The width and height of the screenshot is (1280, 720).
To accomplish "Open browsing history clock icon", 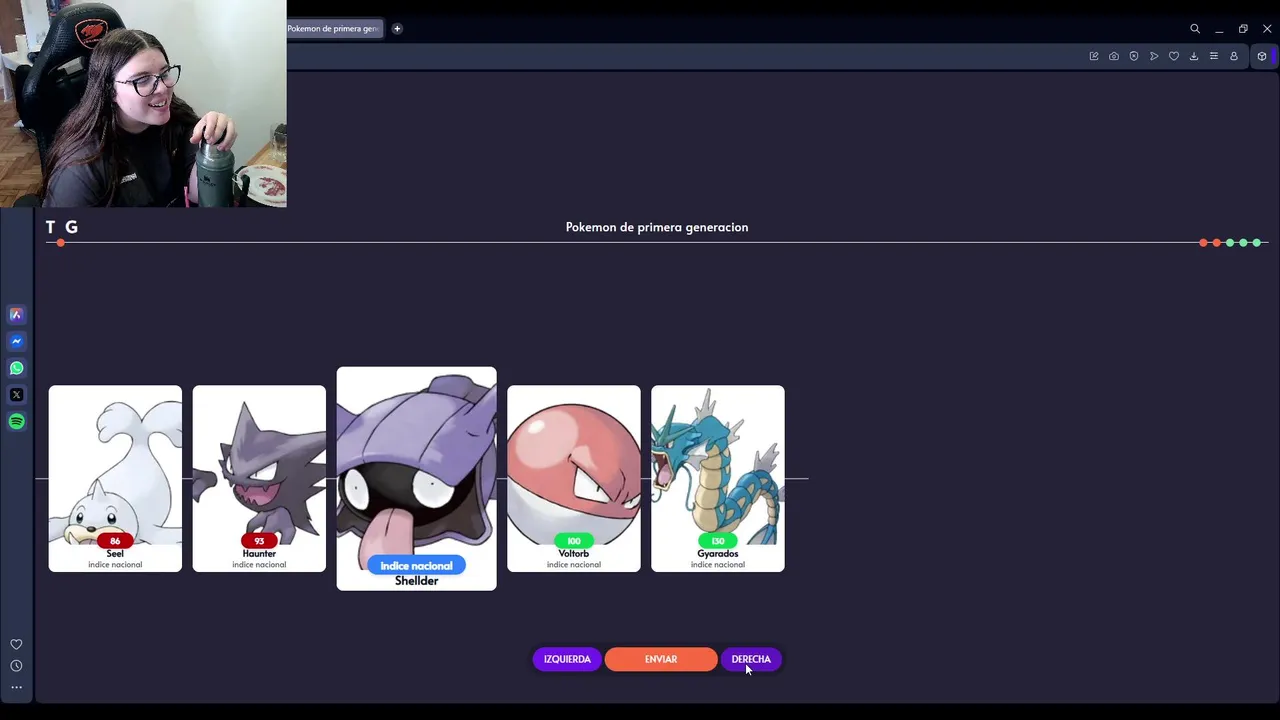I will 16,666.
